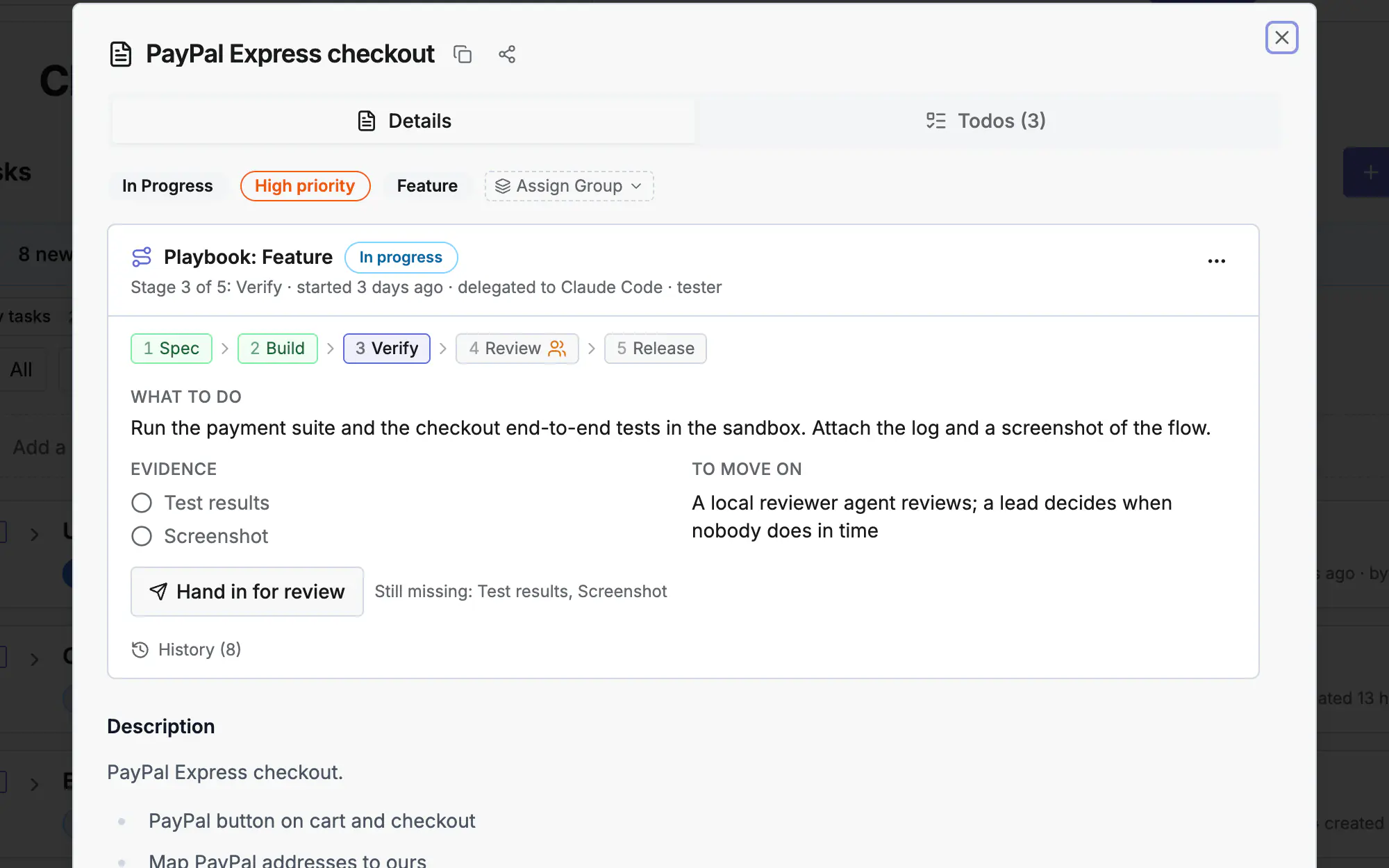Open the Todos (3) tab
This screenshot has height=868, width=1389.
(986, 121)
